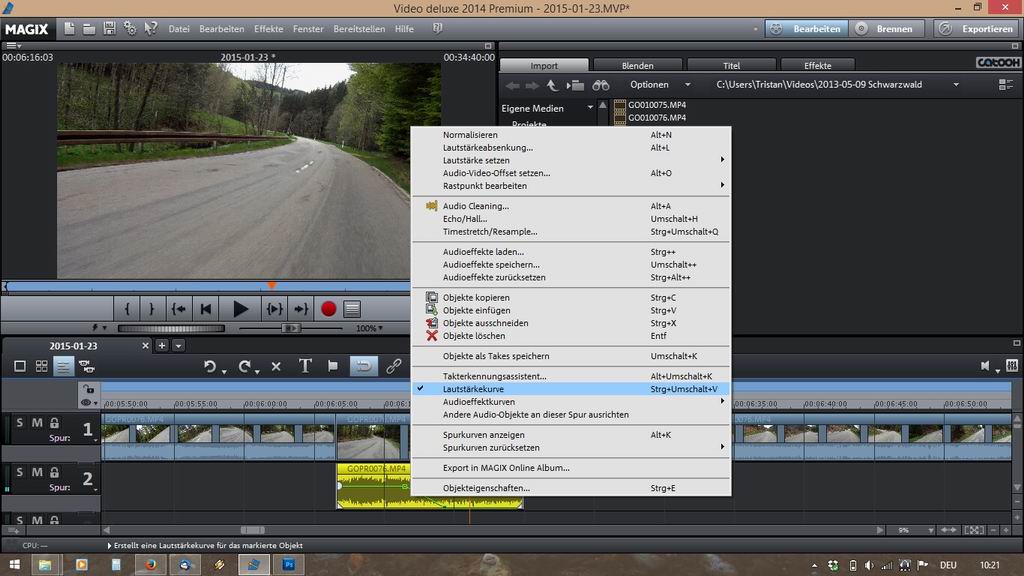Mute track 1 with the M button
This screenshot has width=1024, height=576.
click(36, 423)
